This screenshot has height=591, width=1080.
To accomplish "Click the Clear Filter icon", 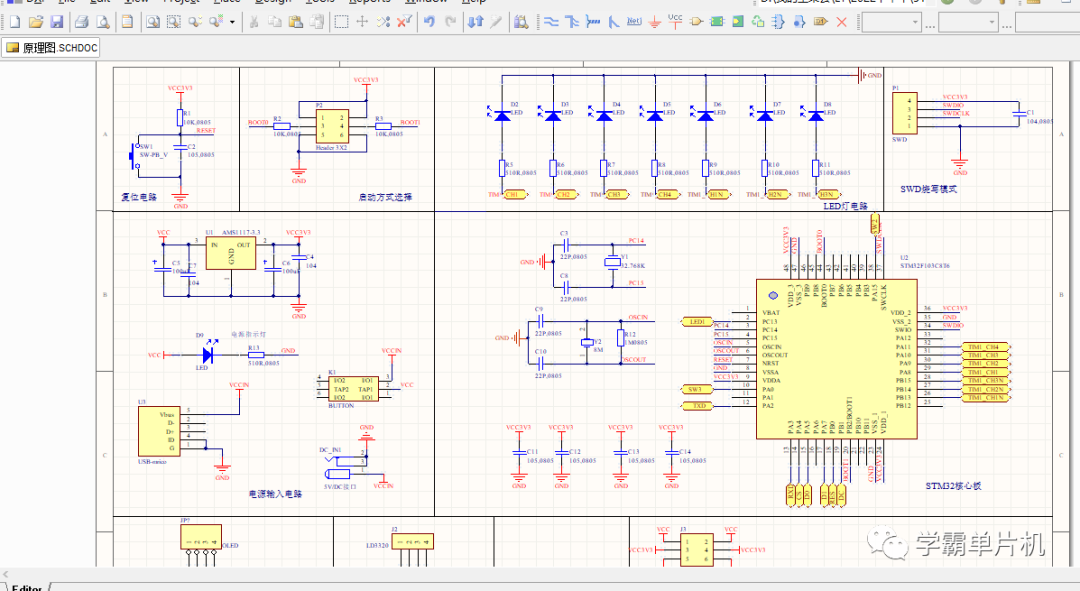I will click(x=404, y=22).
